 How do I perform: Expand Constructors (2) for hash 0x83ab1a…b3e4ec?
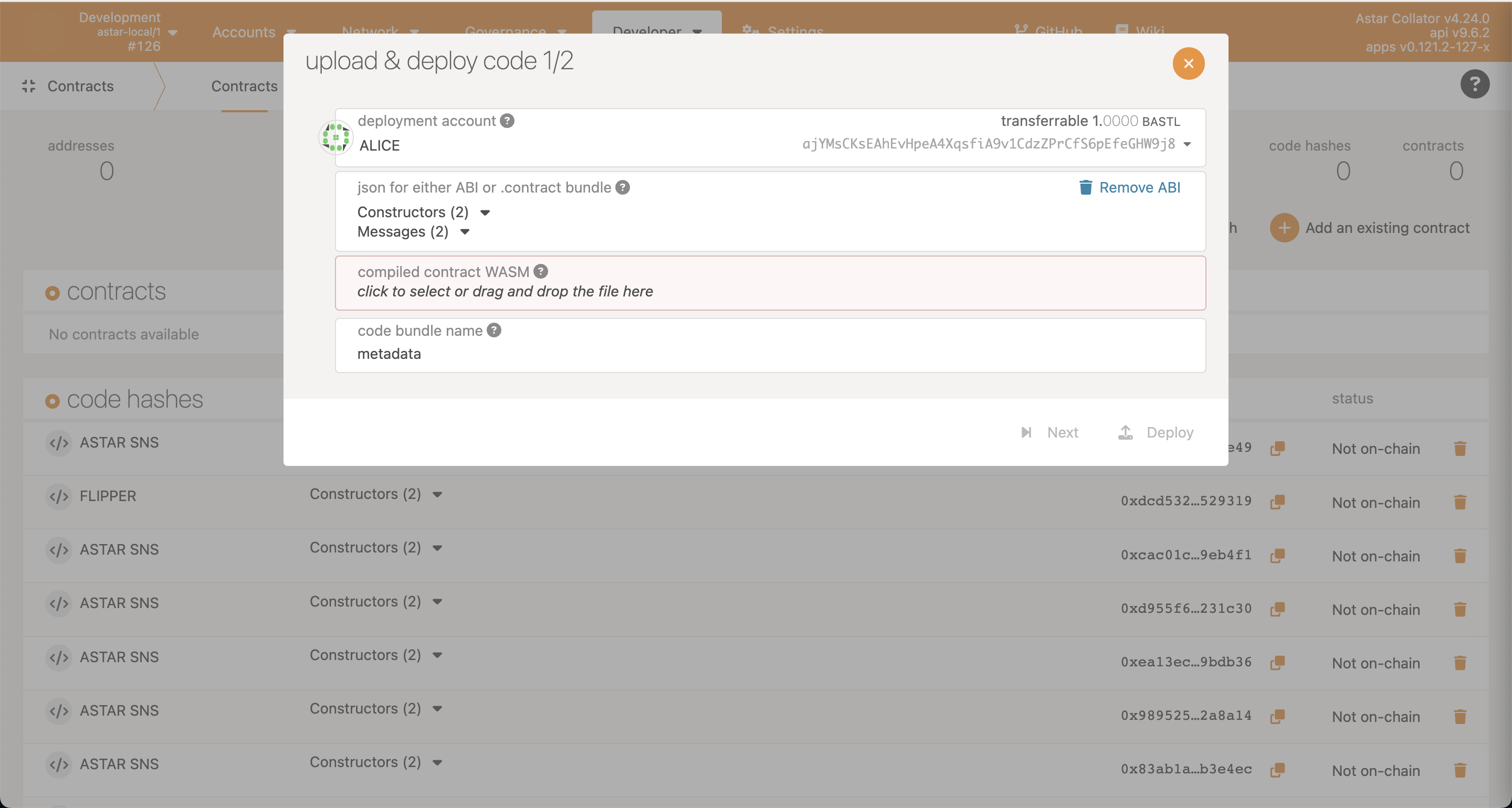(x=376, y=762)
